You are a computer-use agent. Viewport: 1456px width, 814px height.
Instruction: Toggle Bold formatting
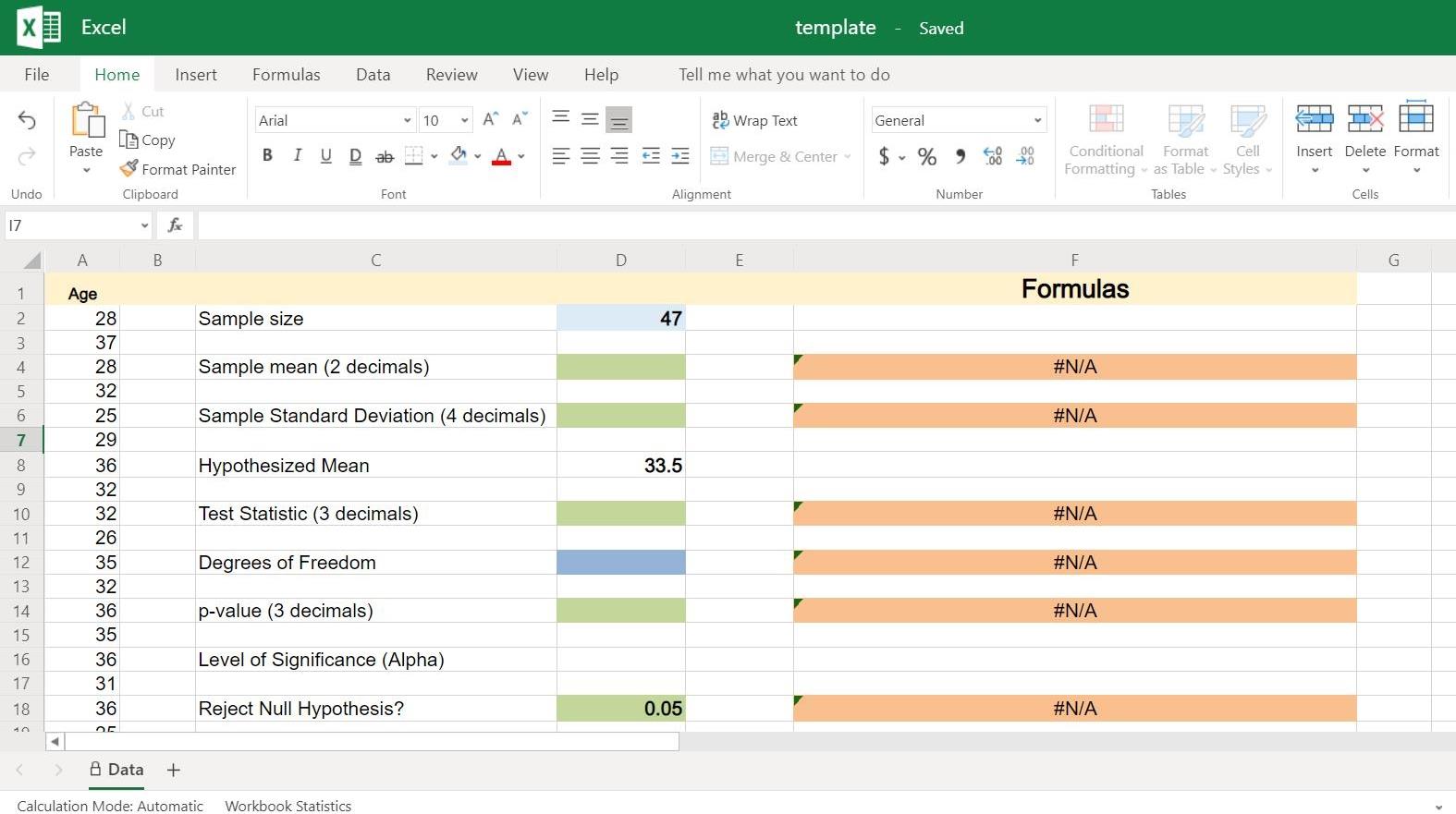pos(267,156)
